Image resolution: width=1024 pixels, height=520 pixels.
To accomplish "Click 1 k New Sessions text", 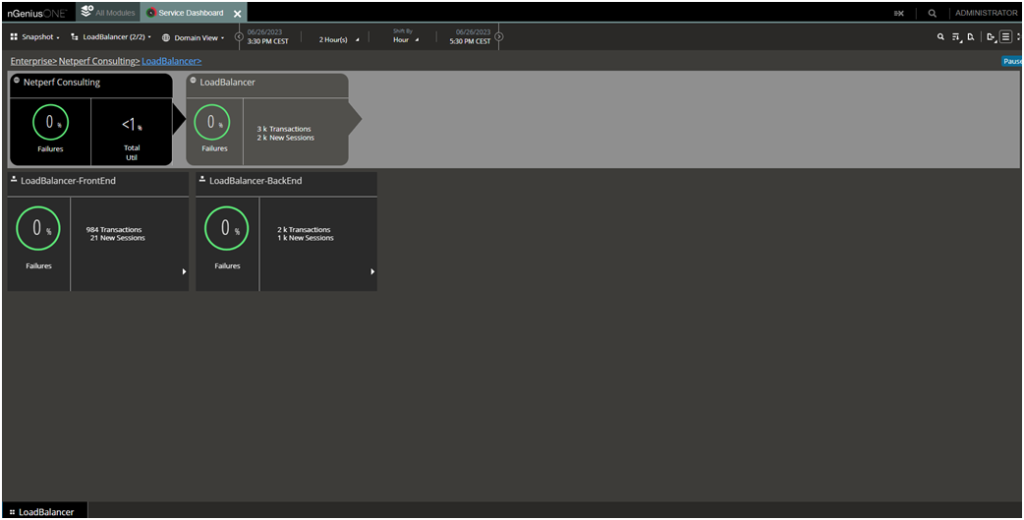I will pyautogui.click(x=305, y=238).
